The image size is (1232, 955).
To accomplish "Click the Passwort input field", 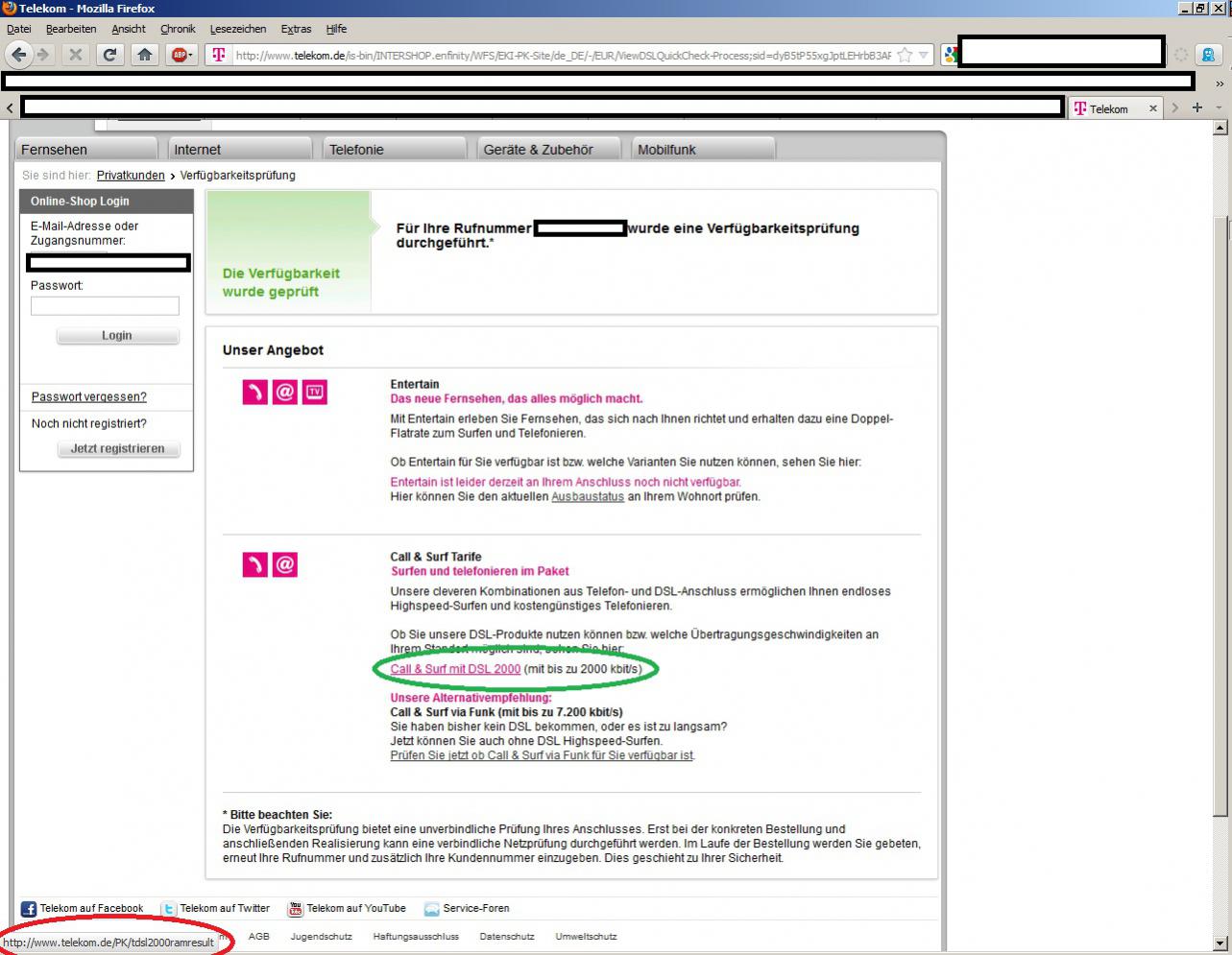I will (105, 305).
